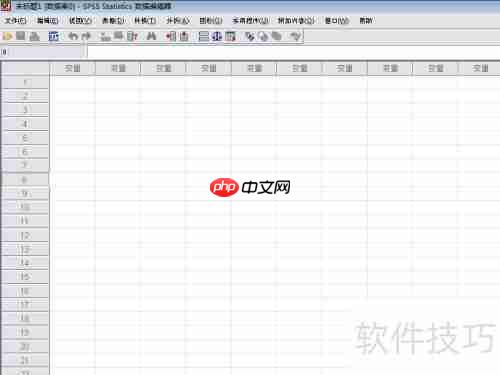Open the 转换(T) menu
Screen dimensions: 500x375
coord(145,21)
